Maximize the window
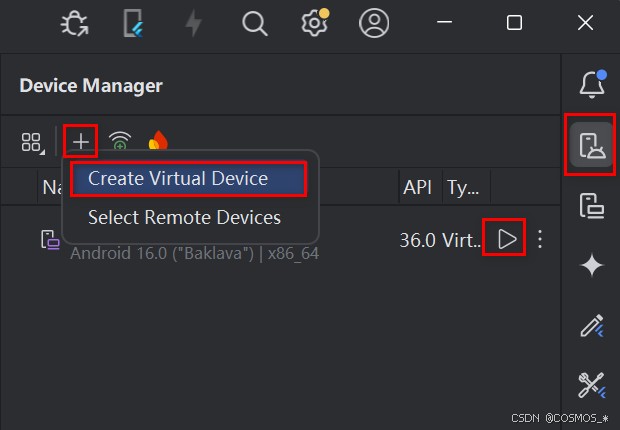Viewport: 620px width, 430px height. (514, 24)
